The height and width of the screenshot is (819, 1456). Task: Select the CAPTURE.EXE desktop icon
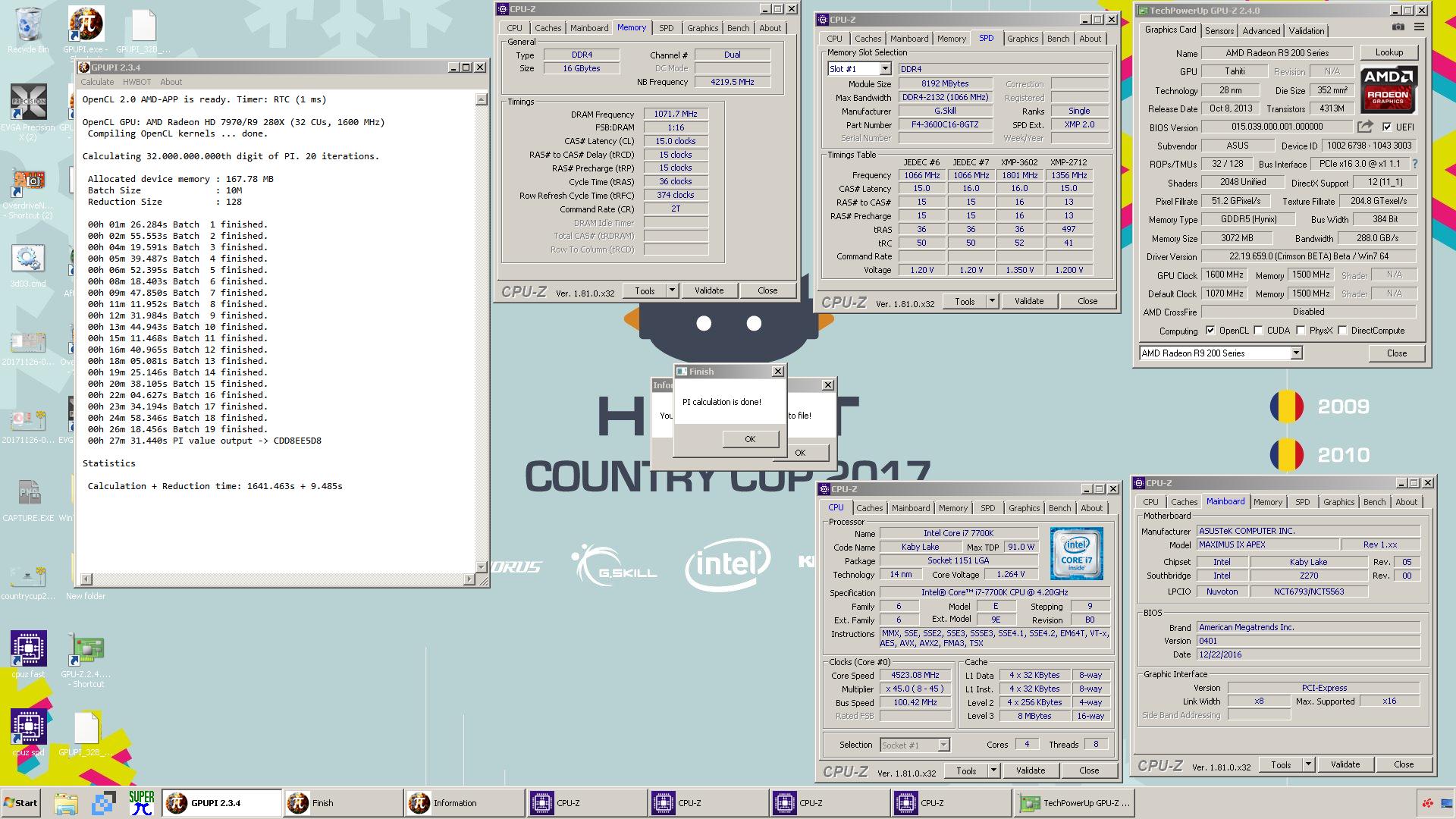(28, 500)
